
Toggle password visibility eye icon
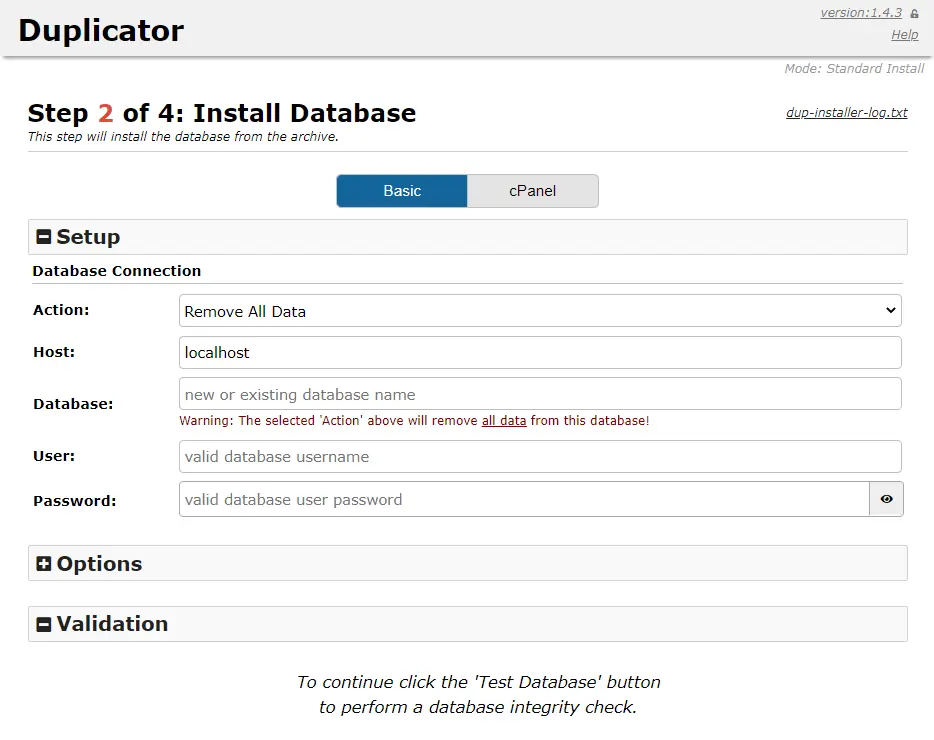tap(886, 499)
